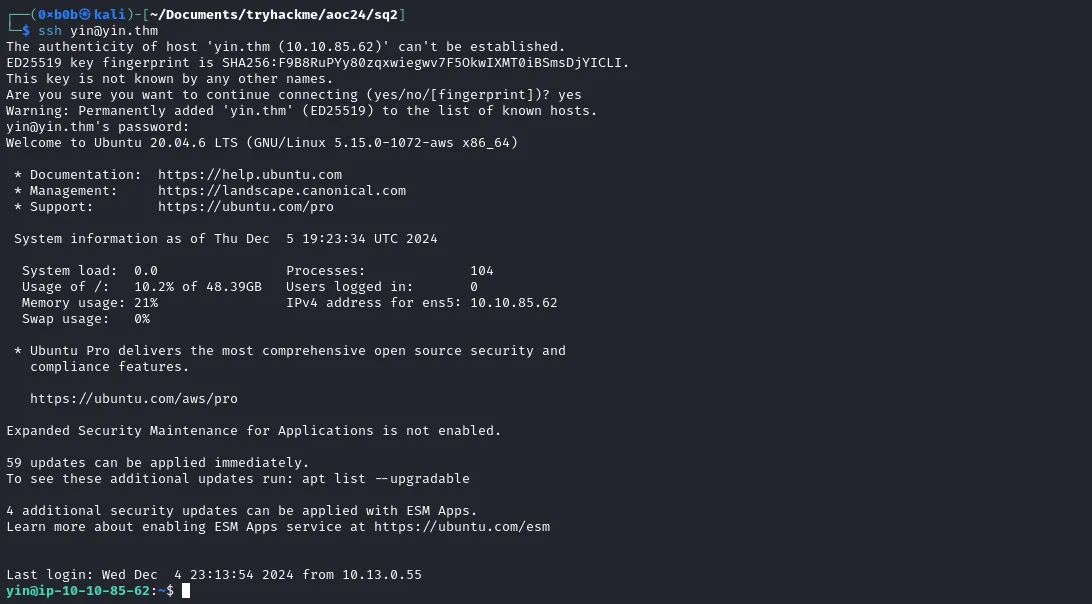Click the system information timestamp line
The width and height of the screenshot is (1092, 604).
click(225, 239)
